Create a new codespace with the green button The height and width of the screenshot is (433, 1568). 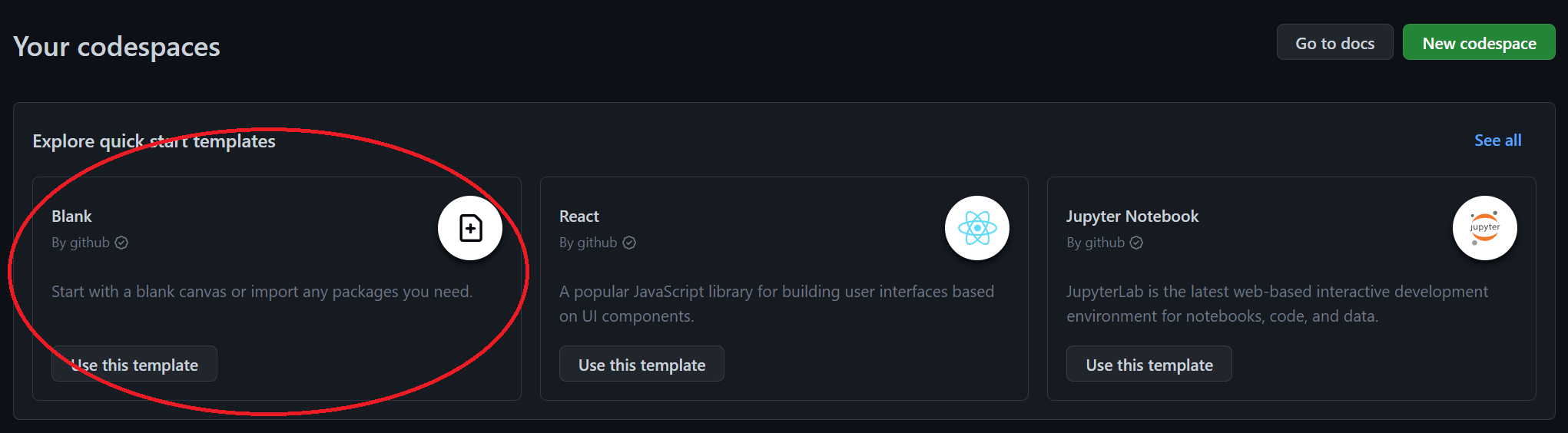pyautogui.click(x=1479, y=43)
